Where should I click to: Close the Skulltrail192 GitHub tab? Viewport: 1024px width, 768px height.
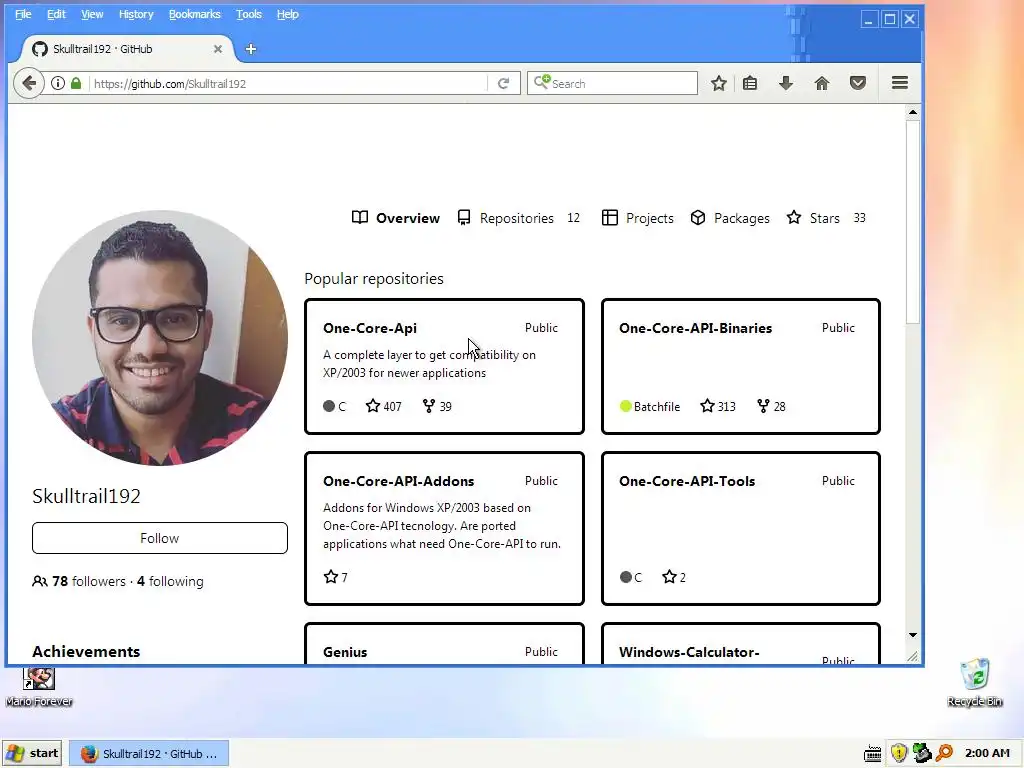tap(218, 49)
